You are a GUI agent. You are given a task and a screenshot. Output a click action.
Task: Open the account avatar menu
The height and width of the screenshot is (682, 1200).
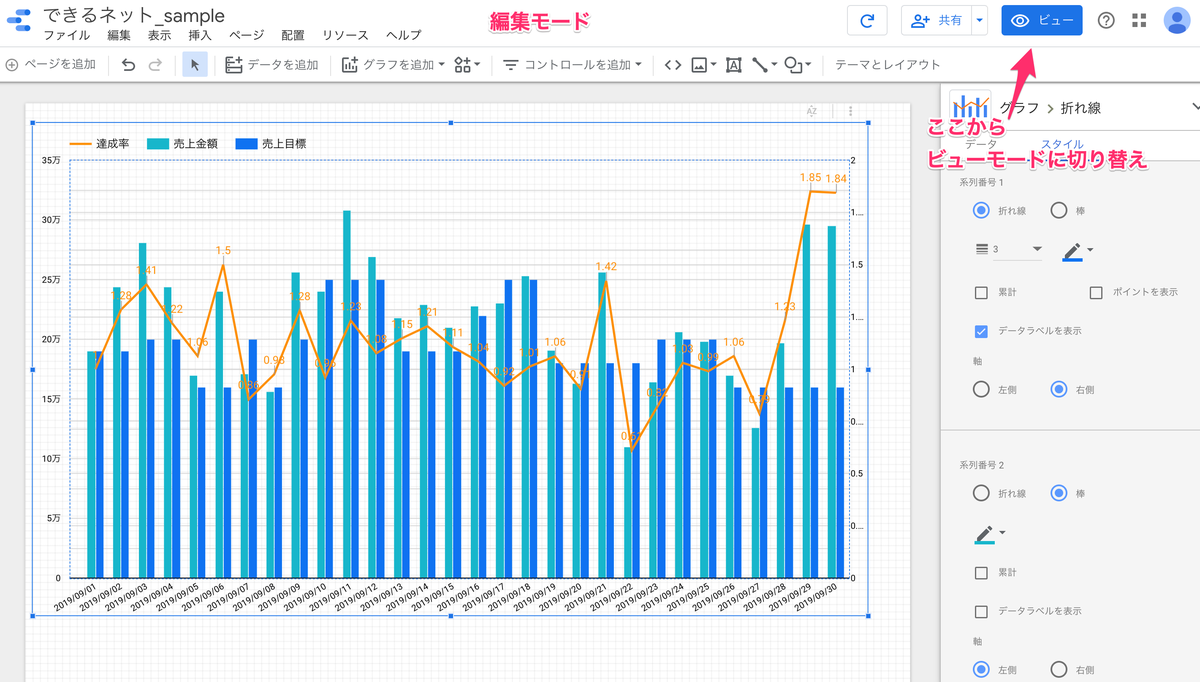tap(1176, 20)
